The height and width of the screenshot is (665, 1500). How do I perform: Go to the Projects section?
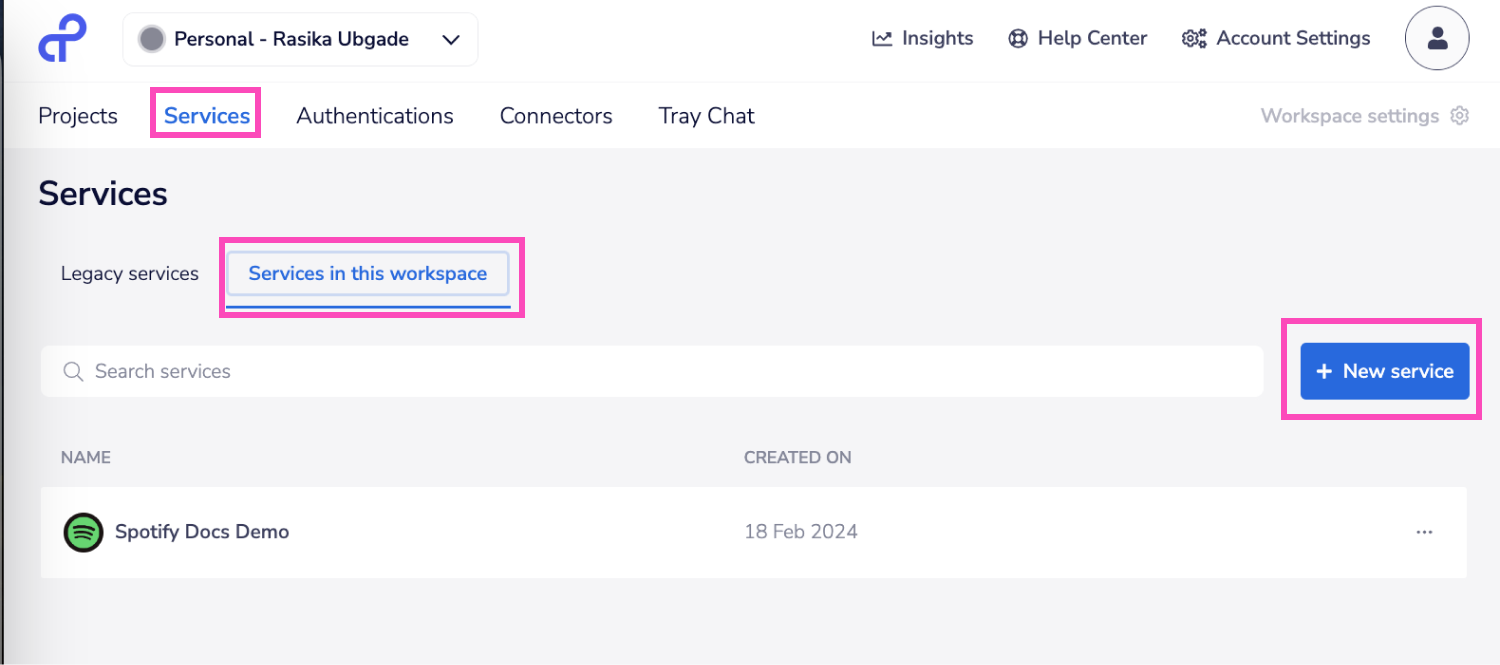click(x=77, y=115)
